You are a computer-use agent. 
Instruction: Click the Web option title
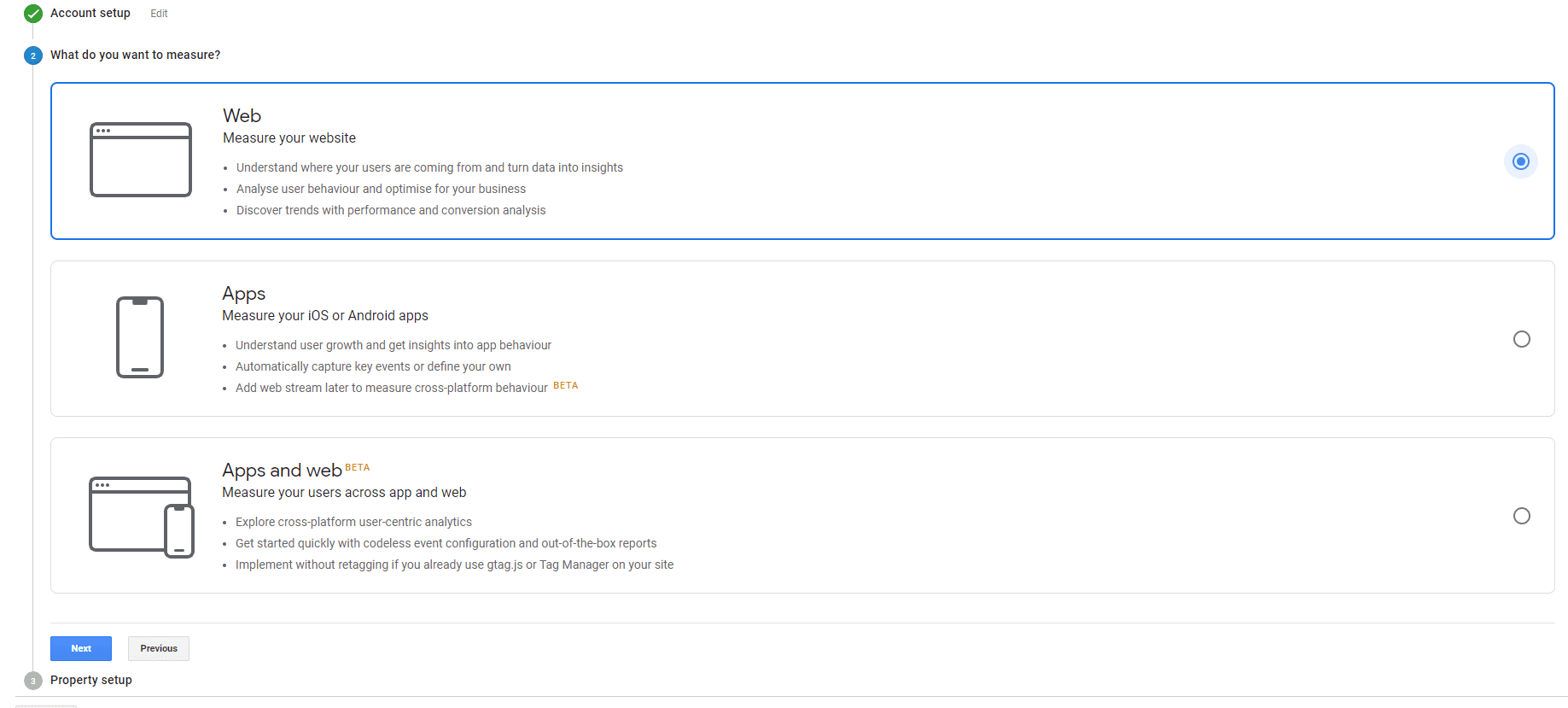pos(242,115)
